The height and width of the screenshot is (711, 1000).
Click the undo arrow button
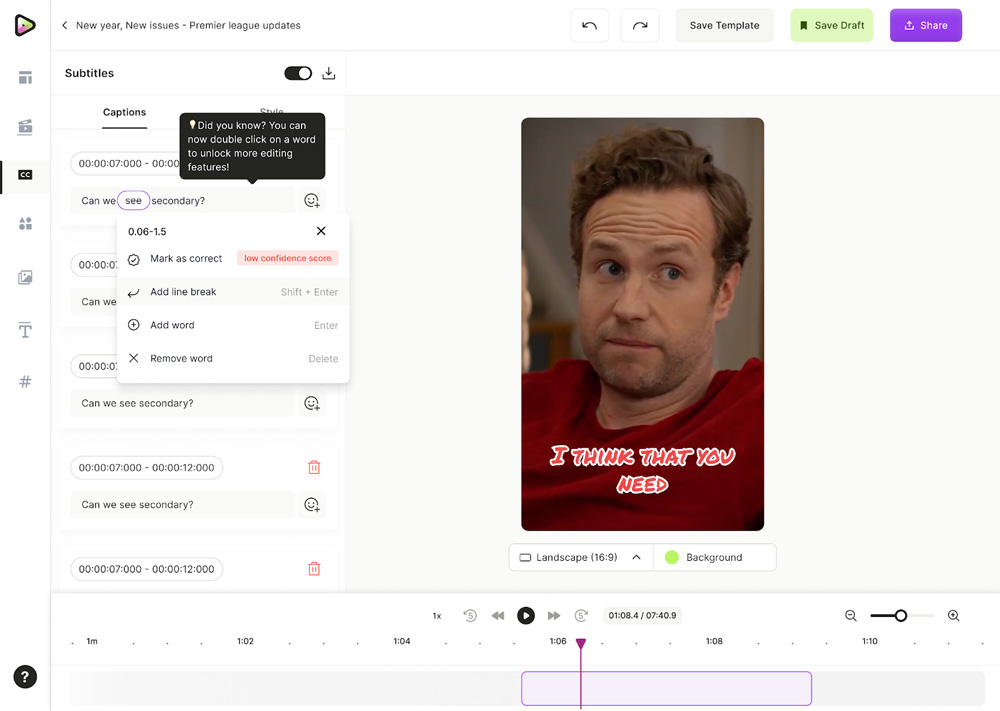tap(589, 25)
